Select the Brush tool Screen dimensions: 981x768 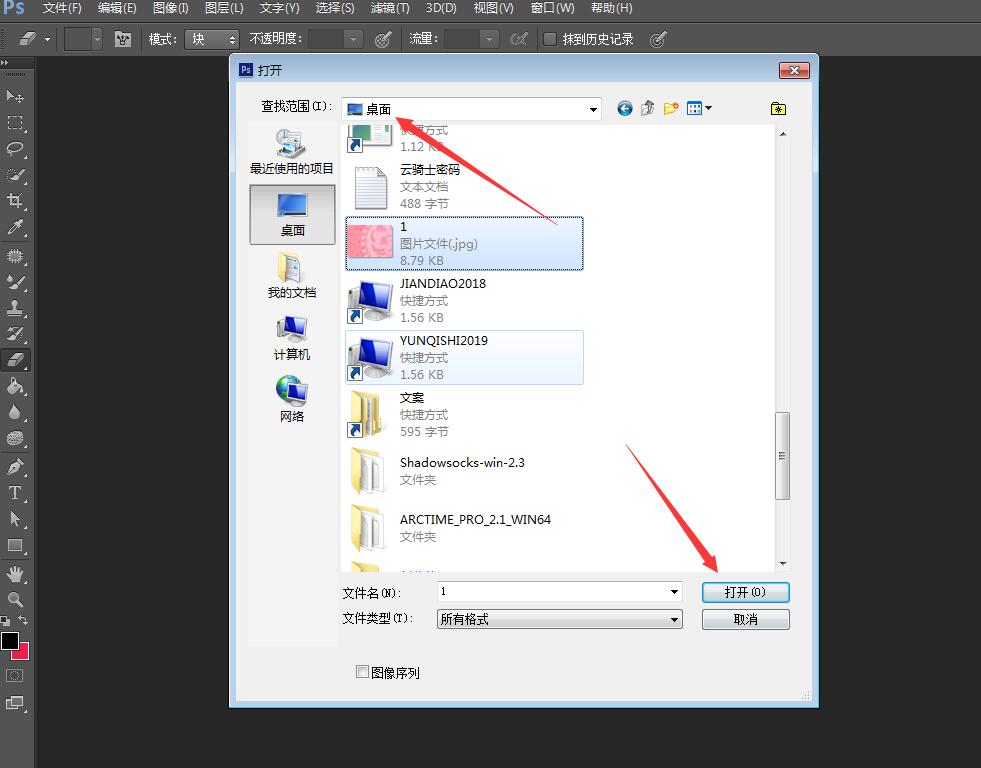[x=14, y=282]
